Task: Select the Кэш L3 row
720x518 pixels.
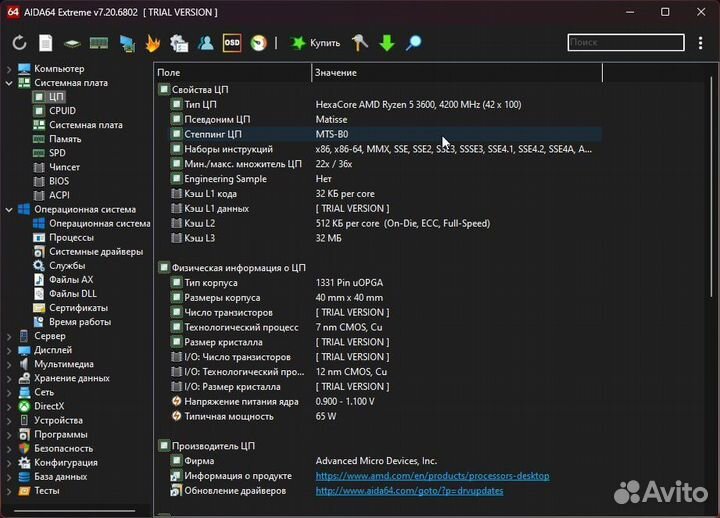Action: (x=386, y=238)
